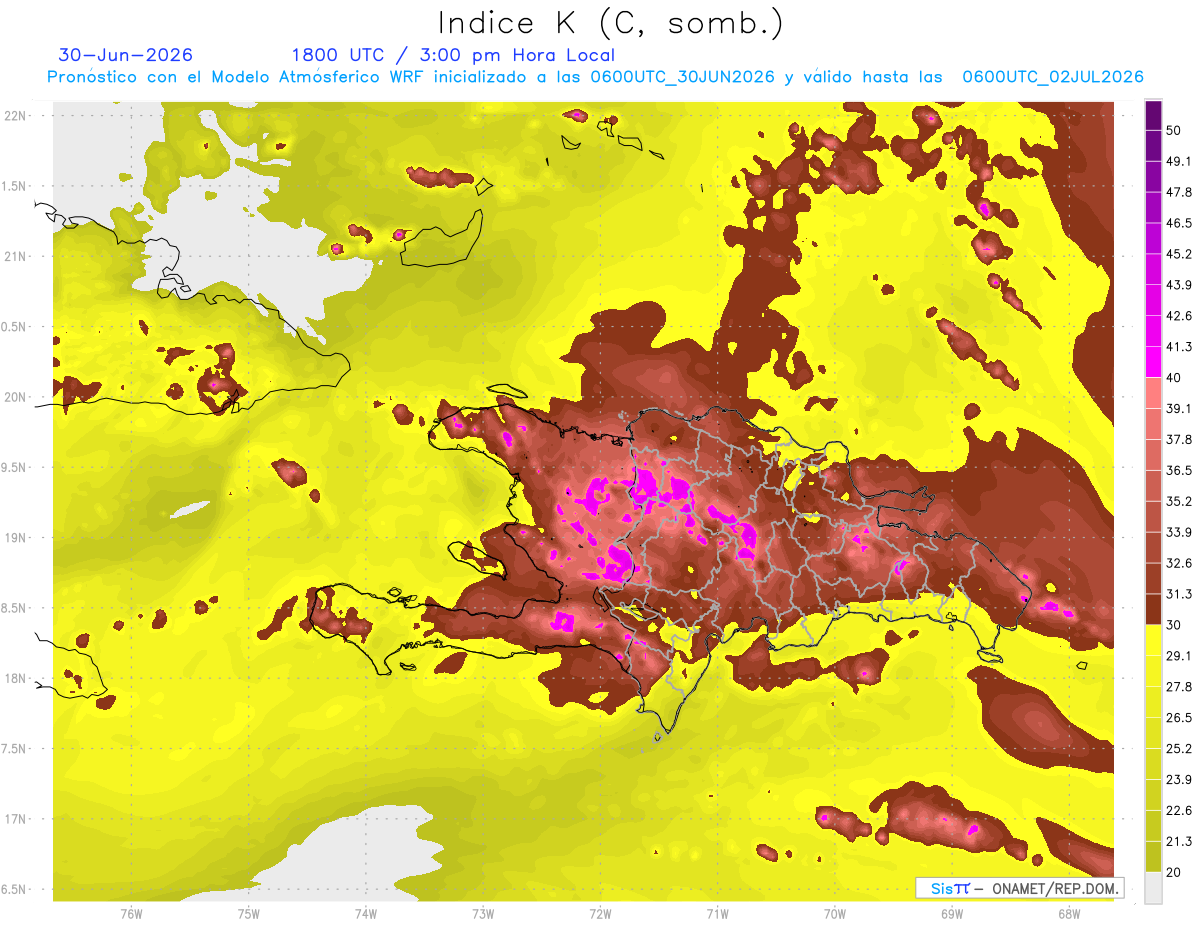This screenshot has width=1200, height=927.
Task: Click the colorbar value "20"
Action: (x=1174, y=872)
